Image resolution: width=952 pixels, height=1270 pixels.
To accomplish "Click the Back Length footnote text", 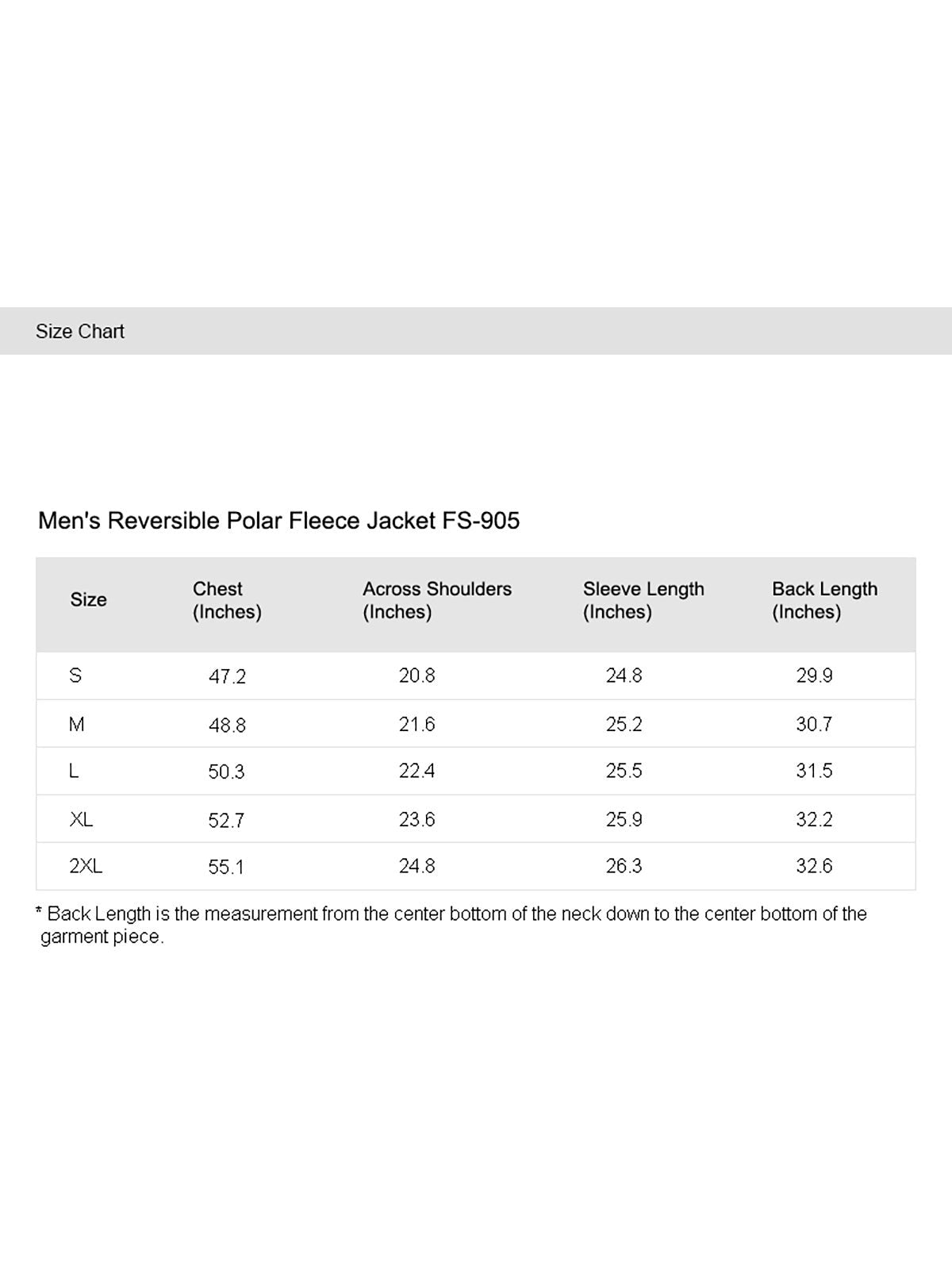I will 452,925.
